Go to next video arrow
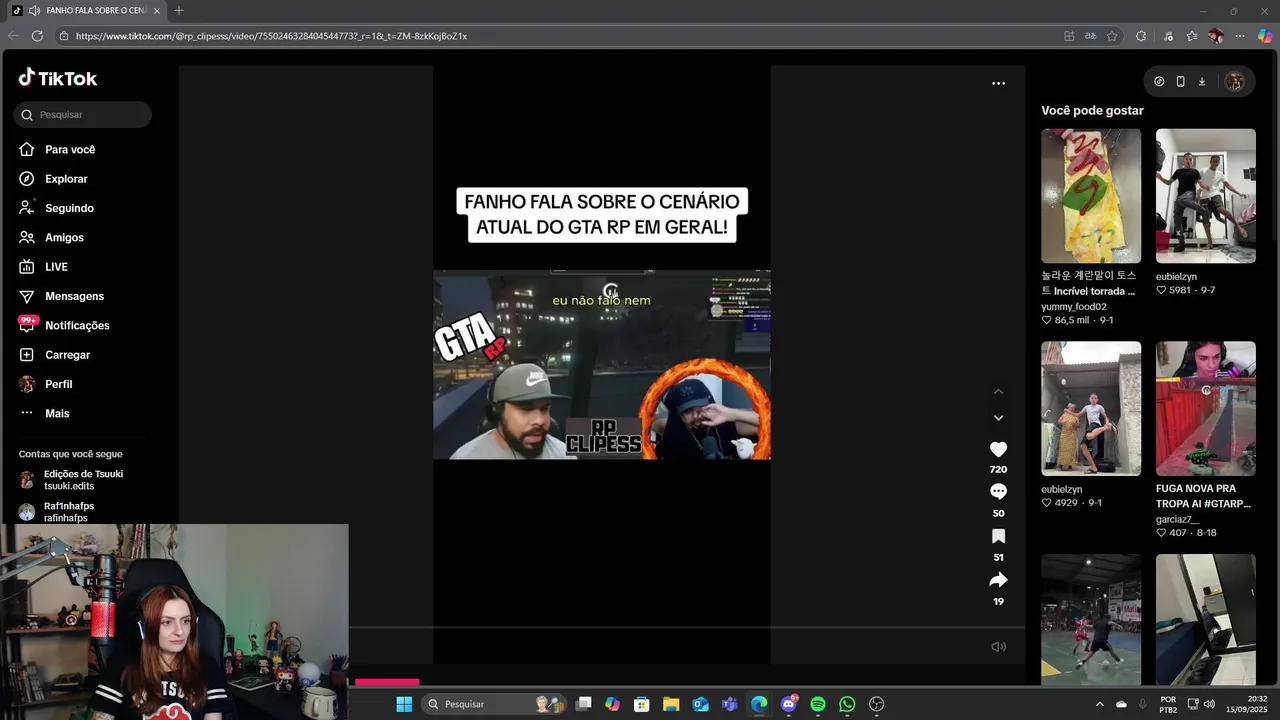The height and width of the screenshot is (720, 1280). (998, 418)
